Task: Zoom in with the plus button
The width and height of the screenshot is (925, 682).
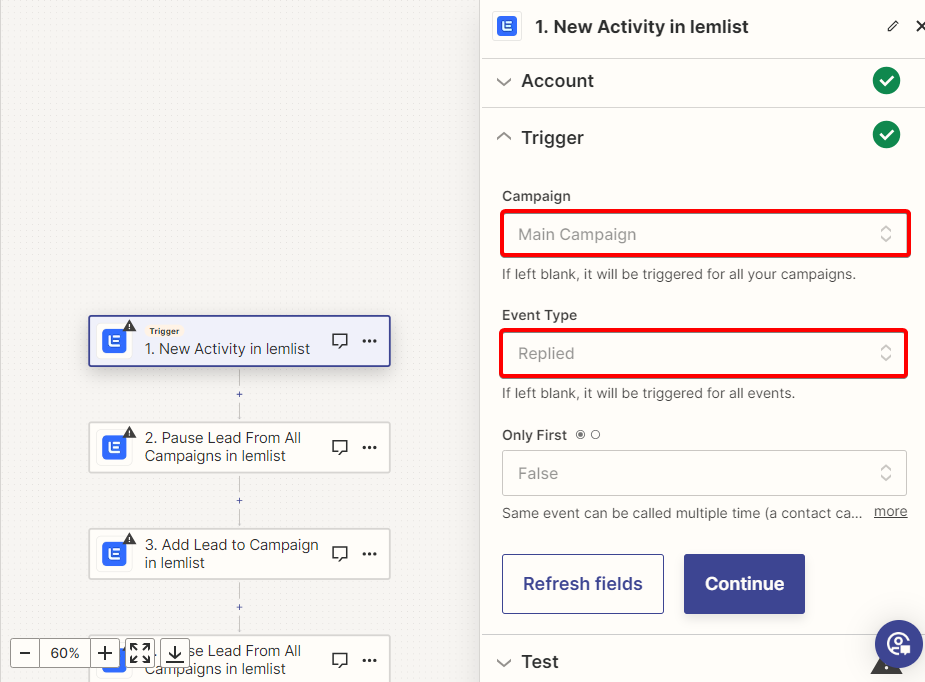Action: point(105,653)
